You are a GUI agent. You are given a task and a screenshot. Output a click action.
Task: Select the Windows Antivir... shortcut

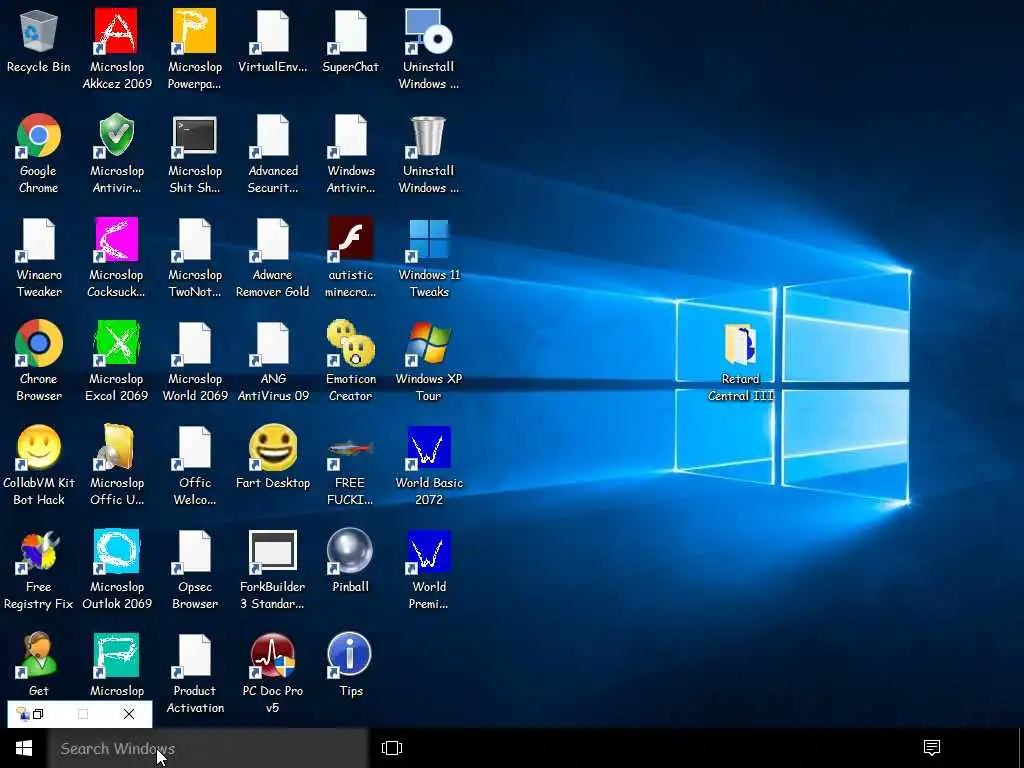351,153
